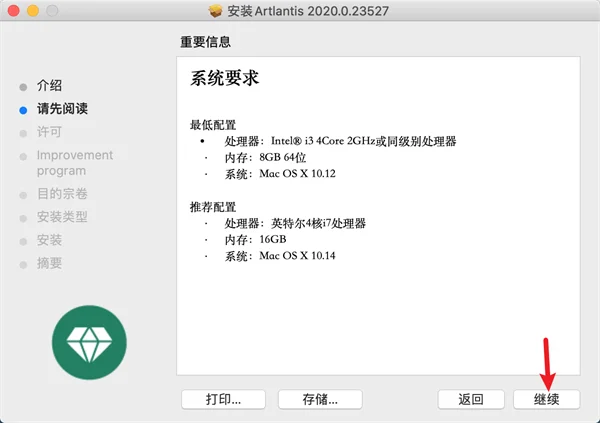The width and height of the screenshot is (600, 423).
Task: Select the 目的宗卷 step in sidebar
Action: pyautogui.click(x=62, y=194)
